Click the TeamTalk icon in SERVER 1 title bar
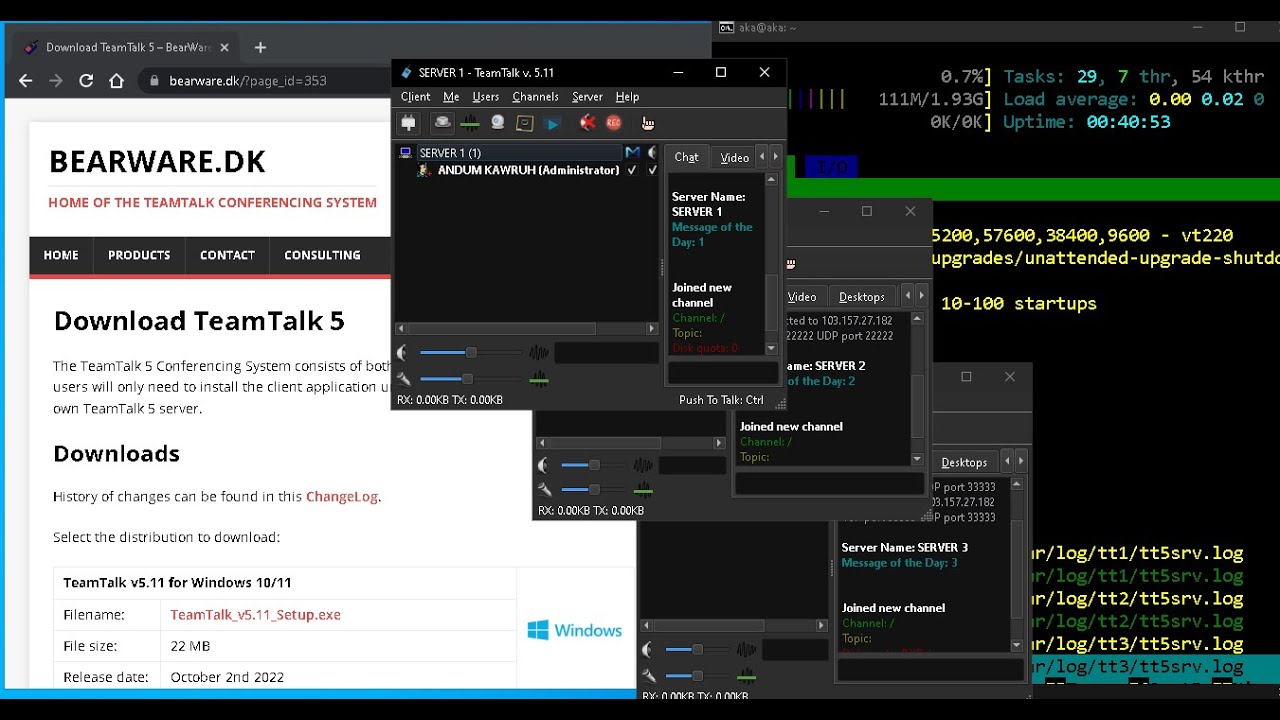This screenshot has height=720, width=1280. [405, 72]
